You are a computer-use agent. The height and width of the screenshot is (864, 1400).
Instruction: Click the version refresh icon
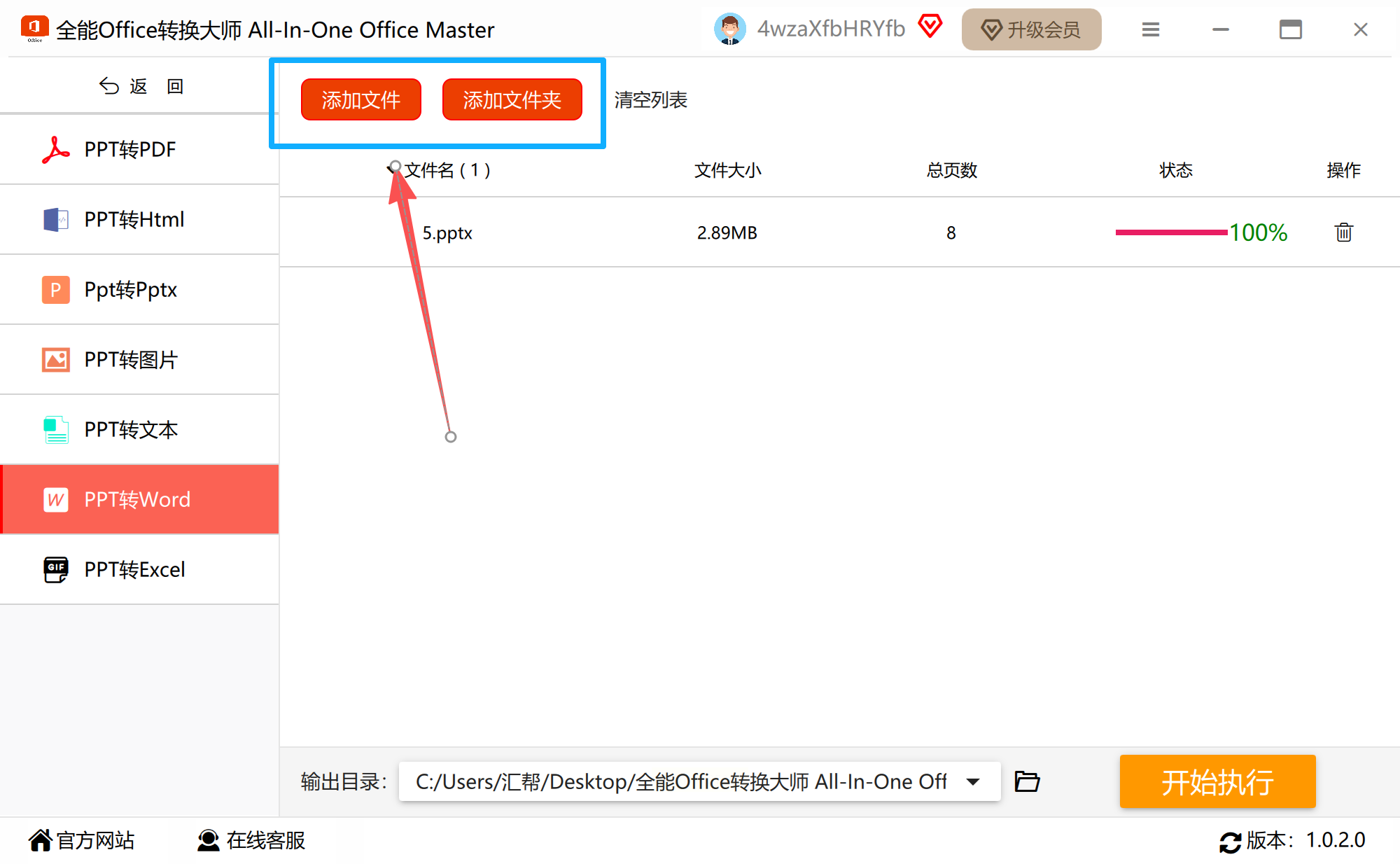pyautogui.click(x=1230, y=842)
